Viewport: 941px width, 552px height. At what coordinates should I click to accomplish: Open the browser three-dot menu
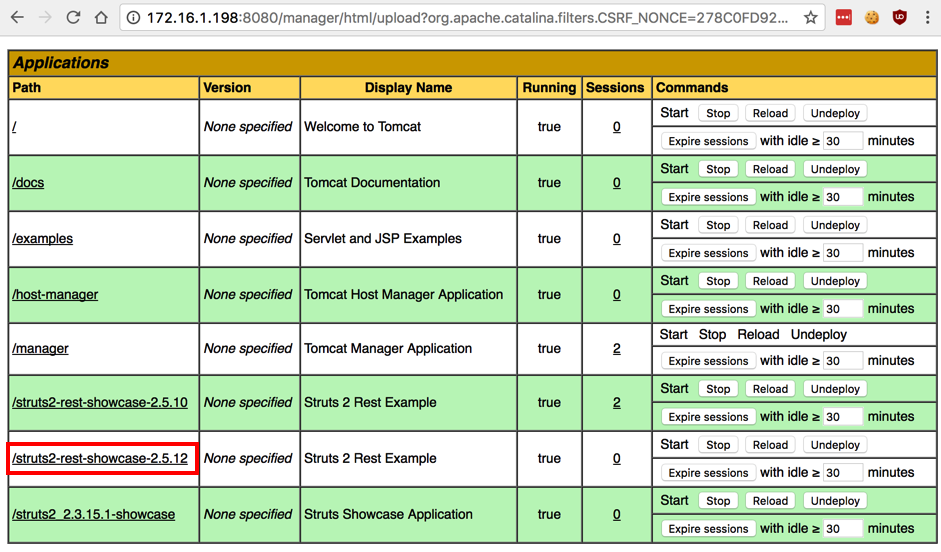click(x=928, y=18)
